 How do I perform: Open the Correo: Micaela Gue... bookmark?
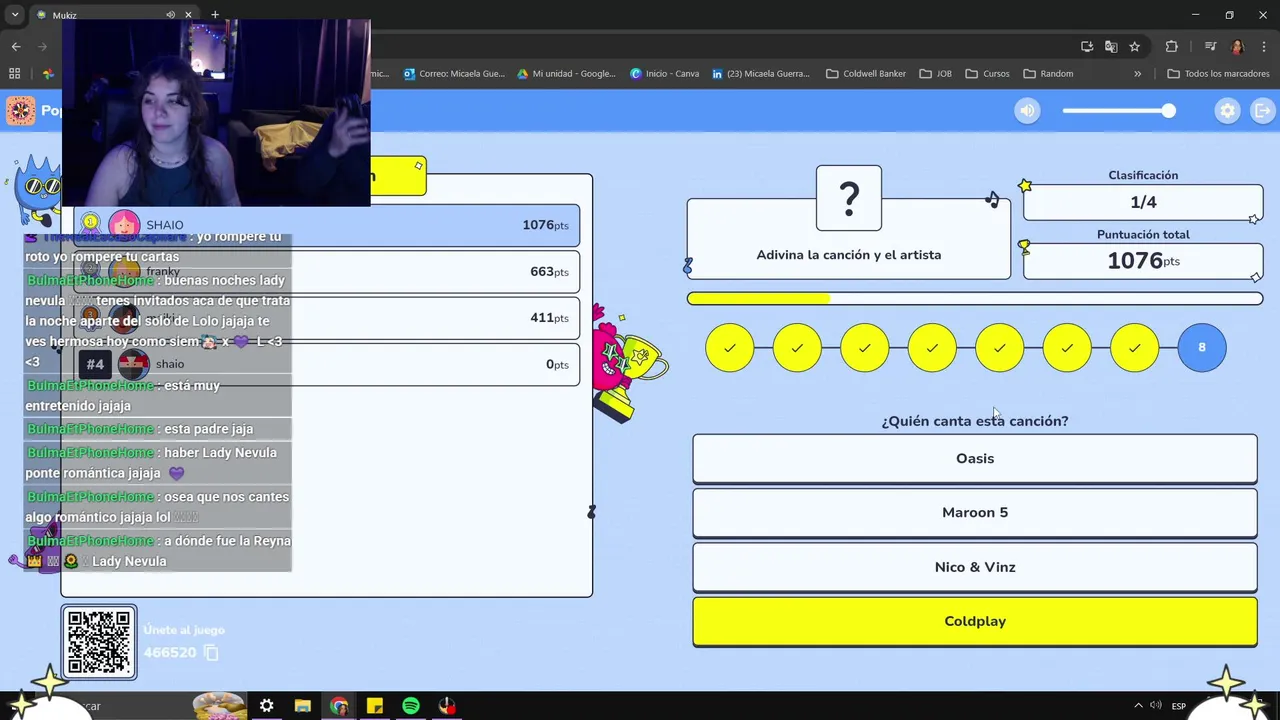click(x=455, y=73)
